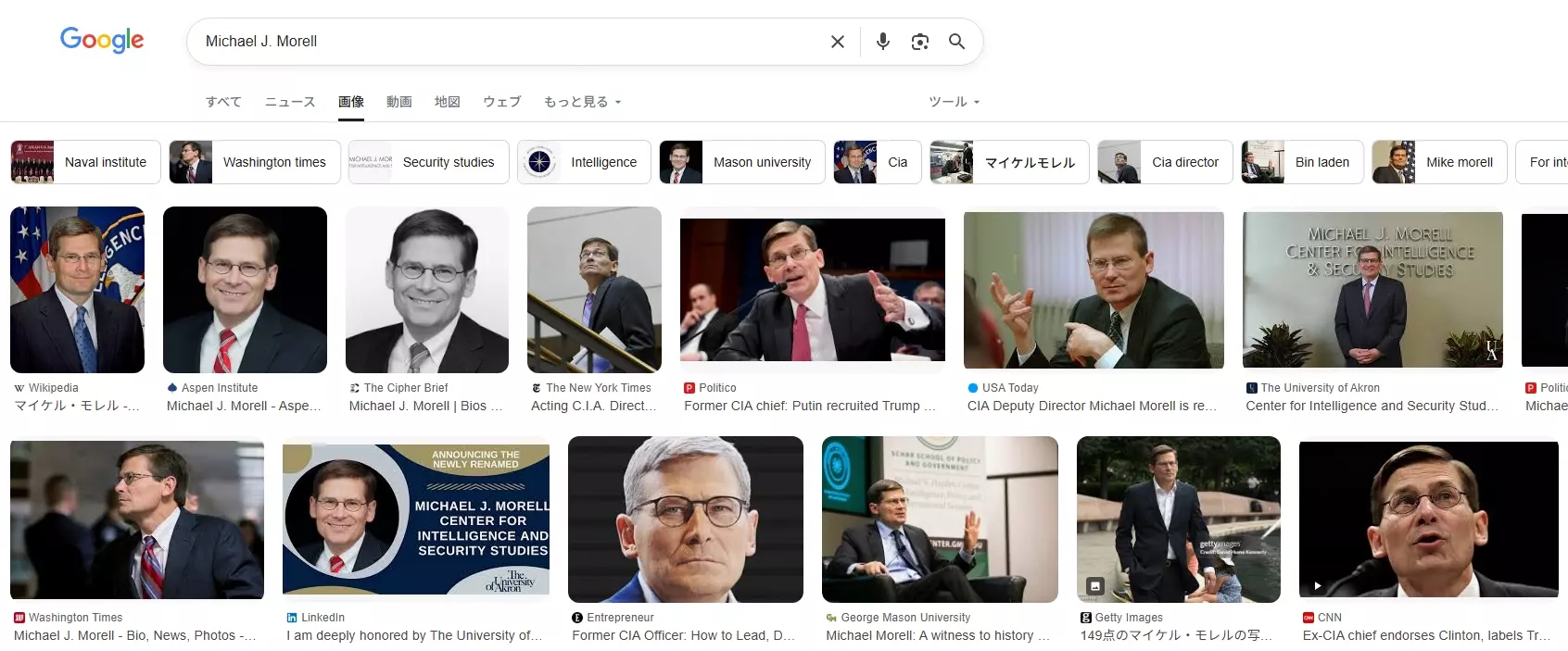The image size is (1568, 651).
Task: Open the Entrepreneur close-up portrait
Action: coord(685,520)
